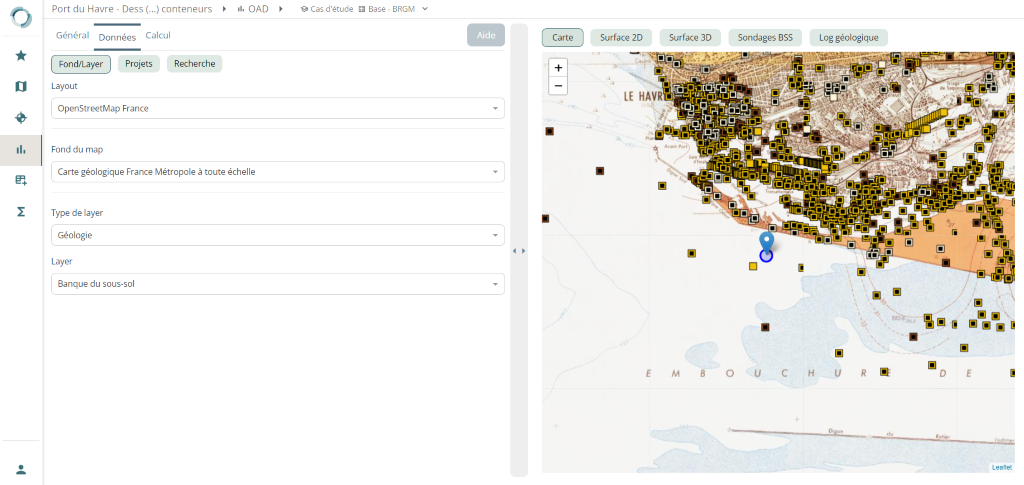Open the Type de layer dropdown
The height and width of the screenshot is (485, 1024).
[277, 235]
